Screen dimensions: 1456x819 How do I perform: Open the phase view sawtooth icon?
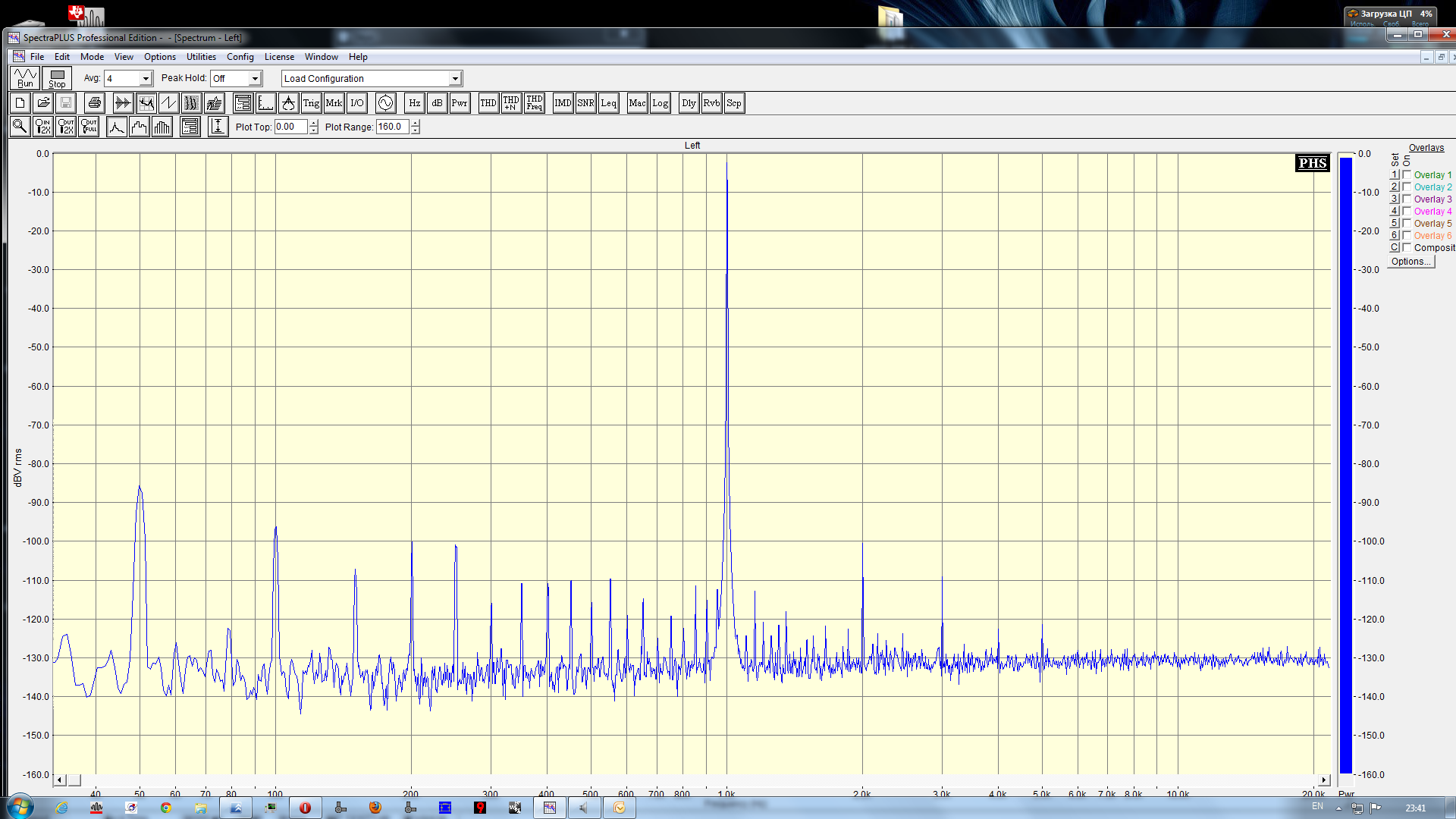point(169,103)
